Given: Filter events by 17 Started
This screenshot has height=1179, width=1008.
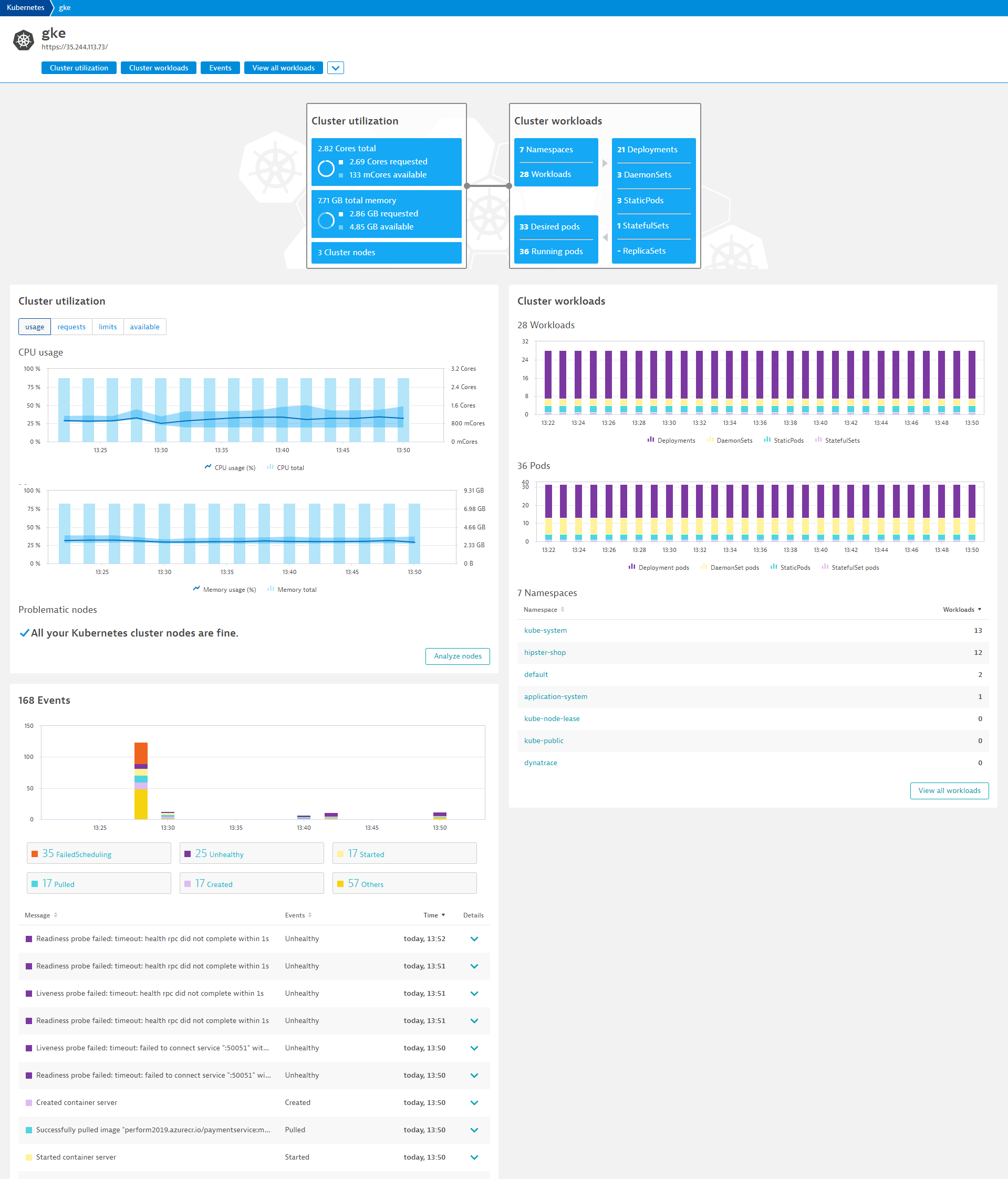Looking at the screenshot, I should [x=404, y=853].
